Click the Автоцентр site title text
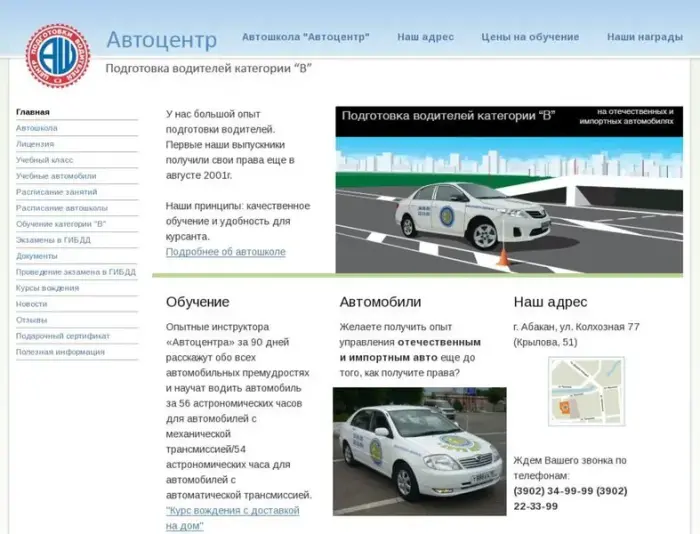Screen dimensions: 700x534 (x=161, y=40)
